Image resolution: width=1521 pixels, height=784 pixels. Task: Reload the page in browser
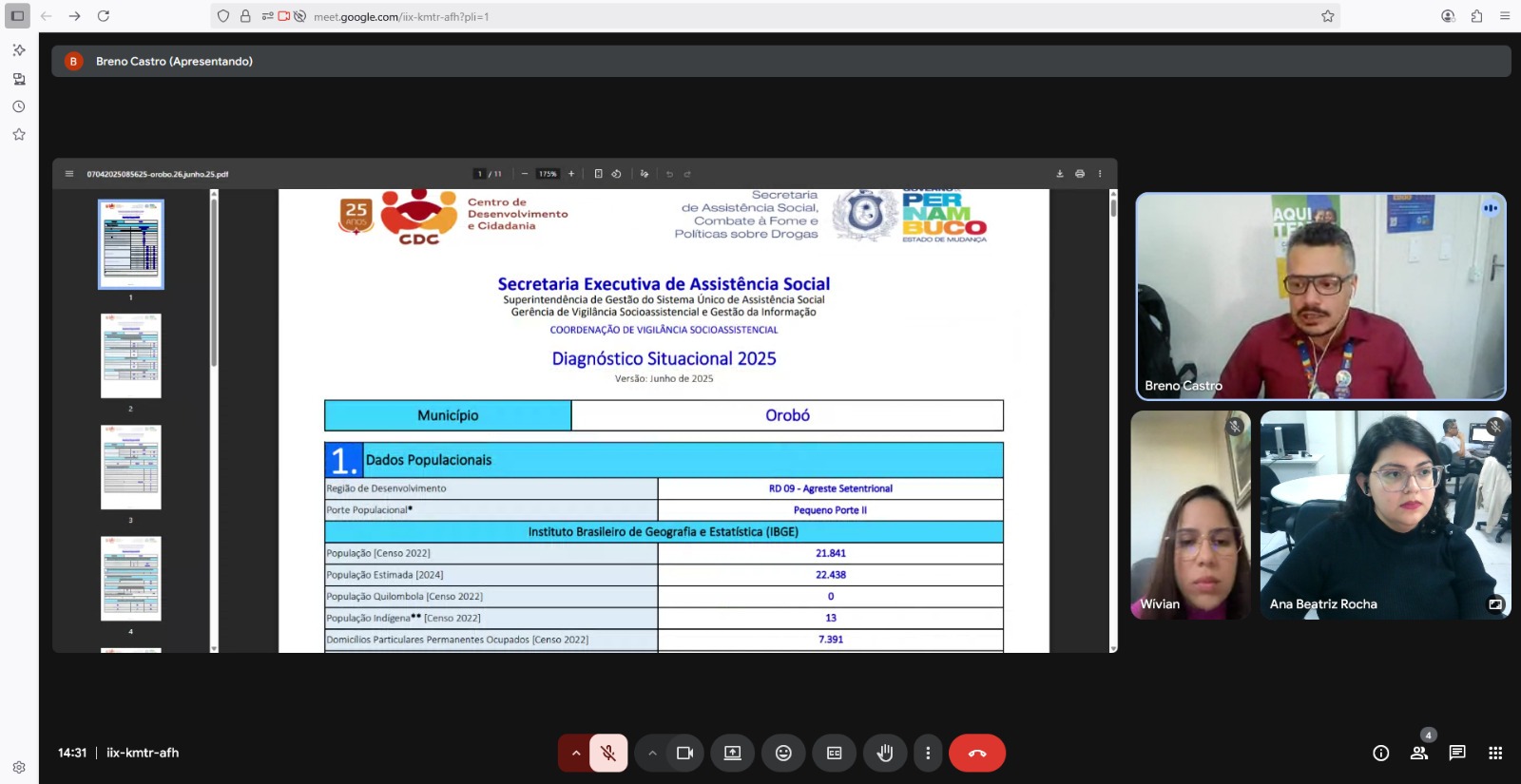104,16
